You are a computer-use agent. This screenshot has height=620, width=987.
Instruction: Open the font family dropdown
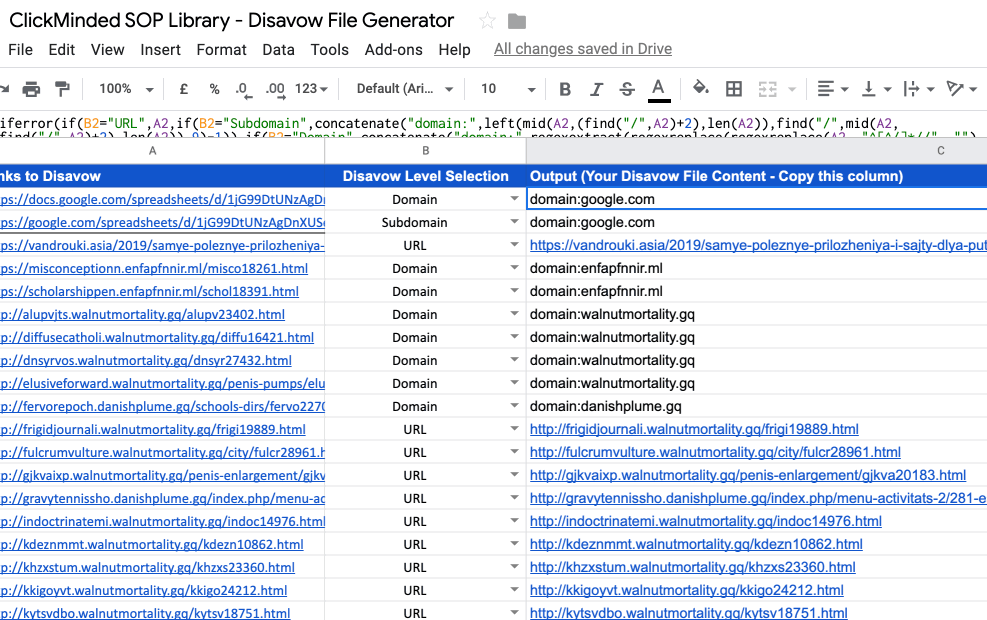tap(405, 89)
